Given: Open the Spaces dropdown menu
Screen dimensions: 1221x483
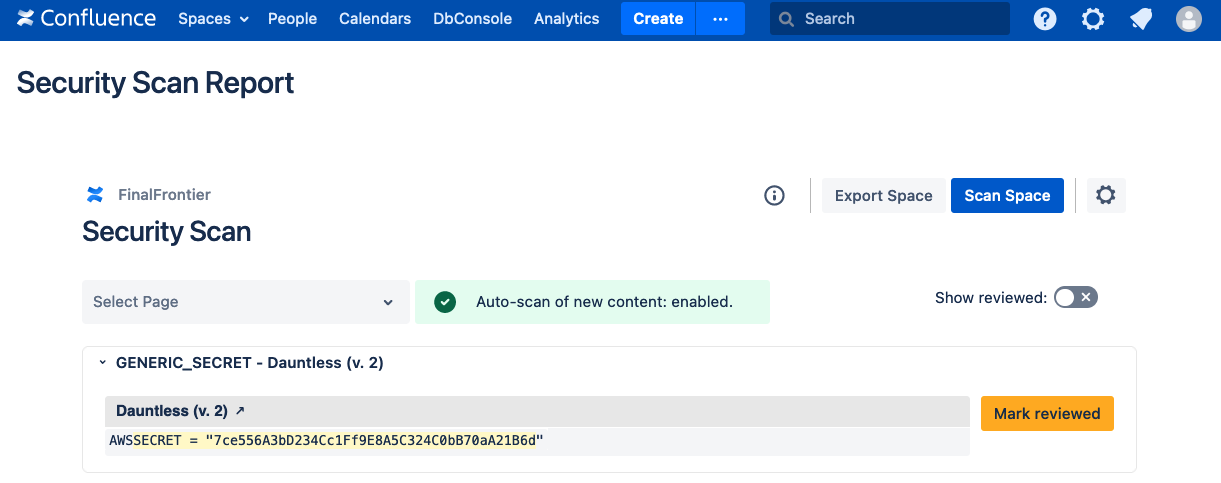Looking at the screenshot, I should pyautogui.click(x=213, y=19).
